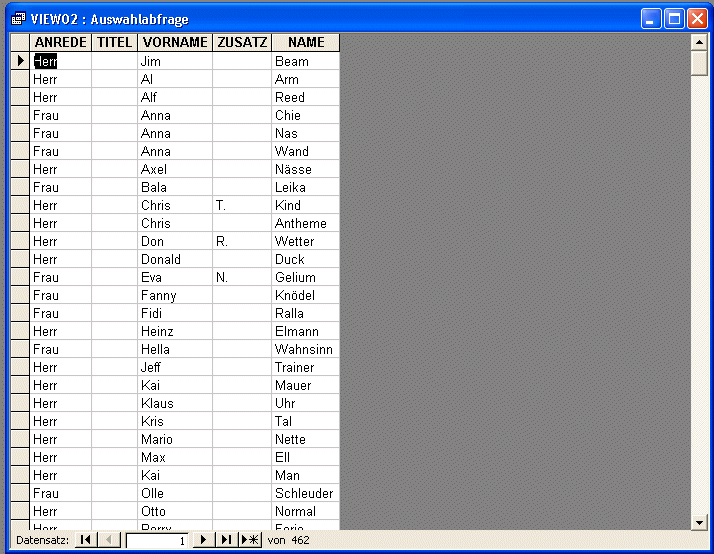Select the ANREDE column header
Screen dimensions: 714x554
(x=61, y=42)
